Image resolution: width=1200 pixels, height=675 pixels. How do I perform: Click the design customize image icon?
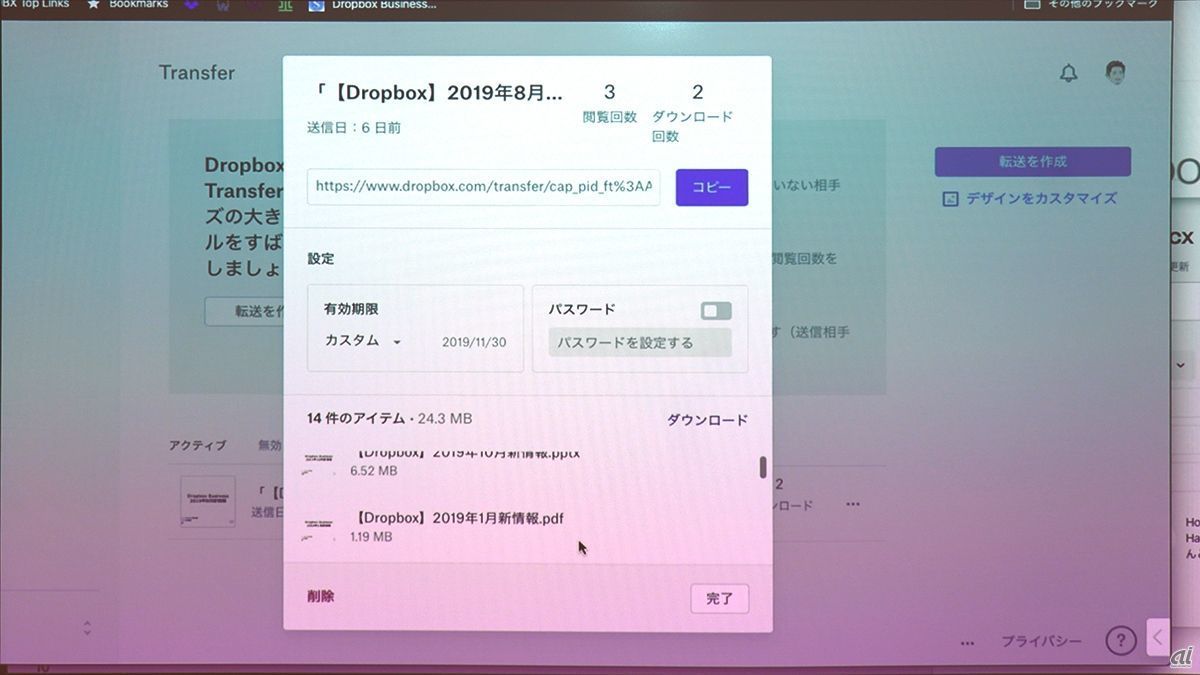click(950, 198)
